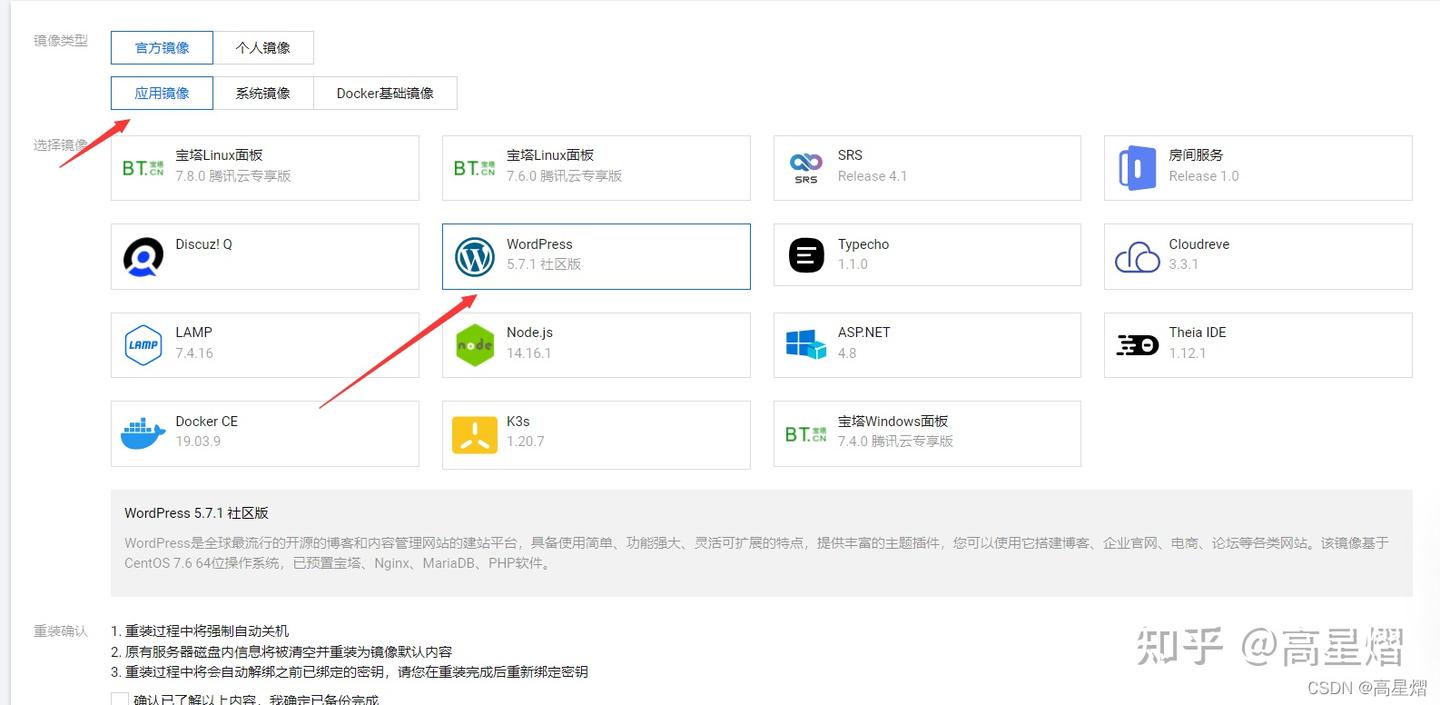Image resolution: width=1440 pixels, height=705 pixels.
Task: Choose 宝塔Linux面板 7.6.0 腾讯云专享版 version text
Action: pos(564,176)
